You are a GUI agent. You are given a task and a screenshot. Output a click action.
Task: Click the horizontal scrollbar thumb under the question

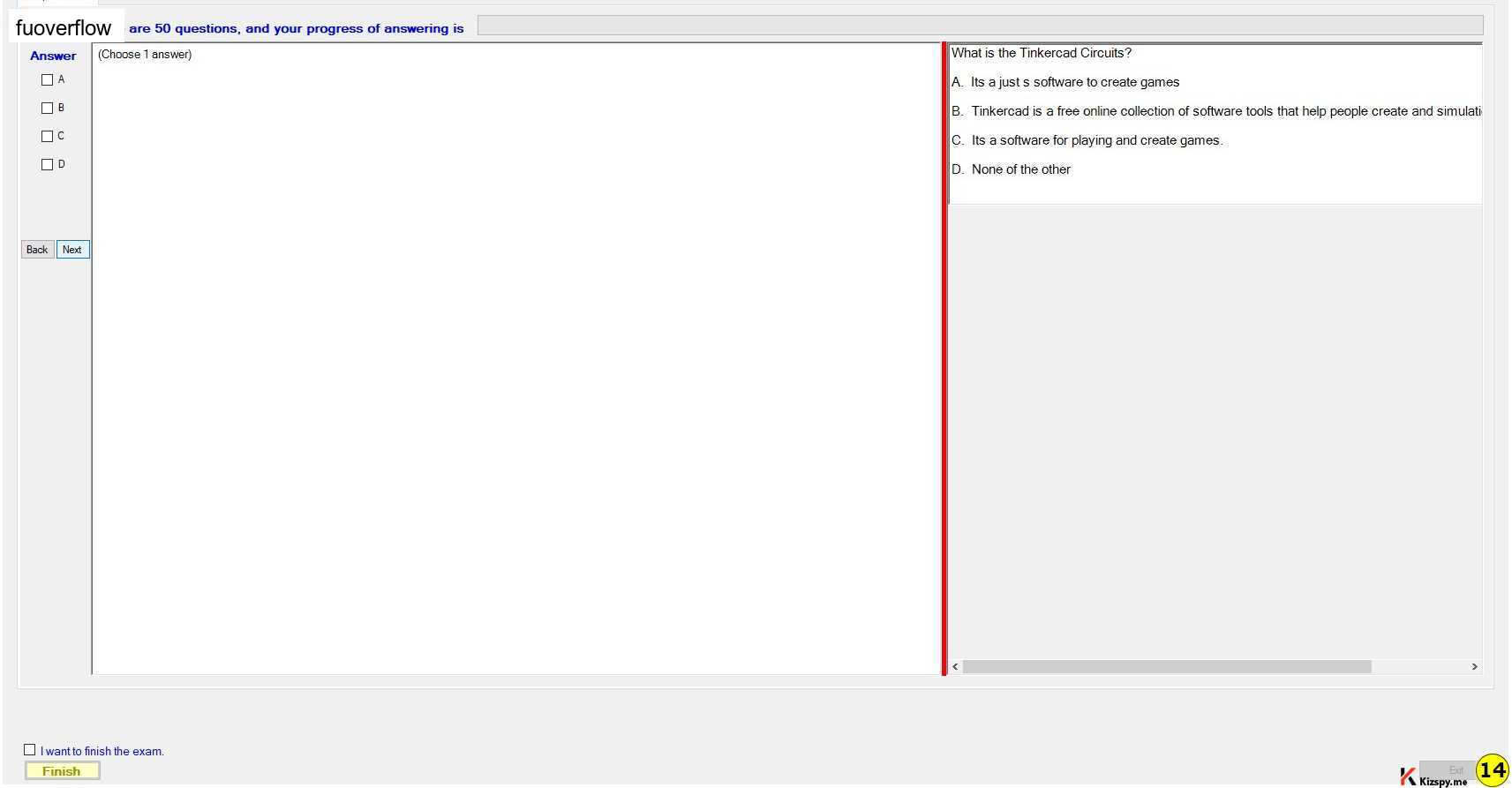coord(1167,667)
